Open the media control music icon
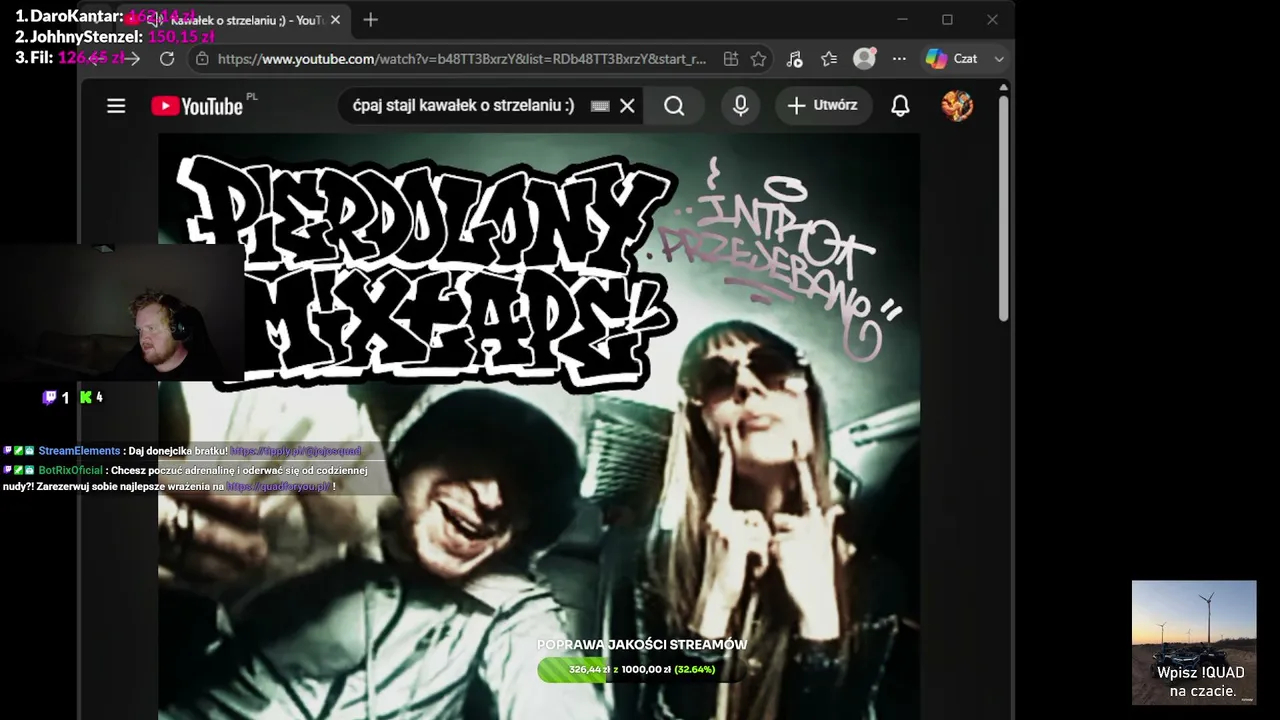The width and height of the screenshot is (1280, 720). (x=794, y=59)
